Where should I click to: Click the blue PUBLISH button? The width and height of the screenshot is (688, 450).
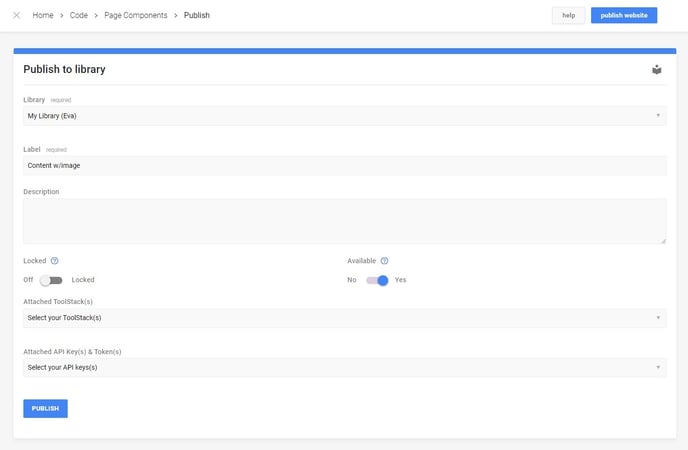45,408
